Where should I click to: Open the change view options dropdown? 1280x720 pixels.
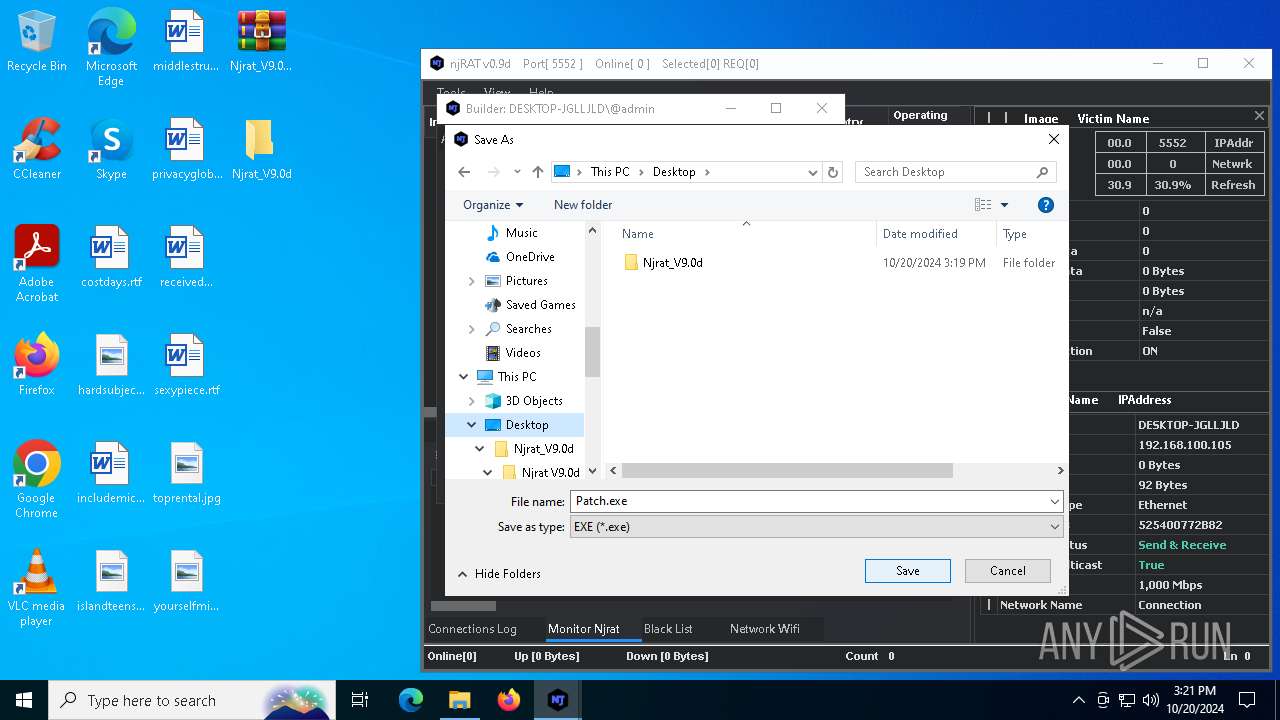point(1004,205)
